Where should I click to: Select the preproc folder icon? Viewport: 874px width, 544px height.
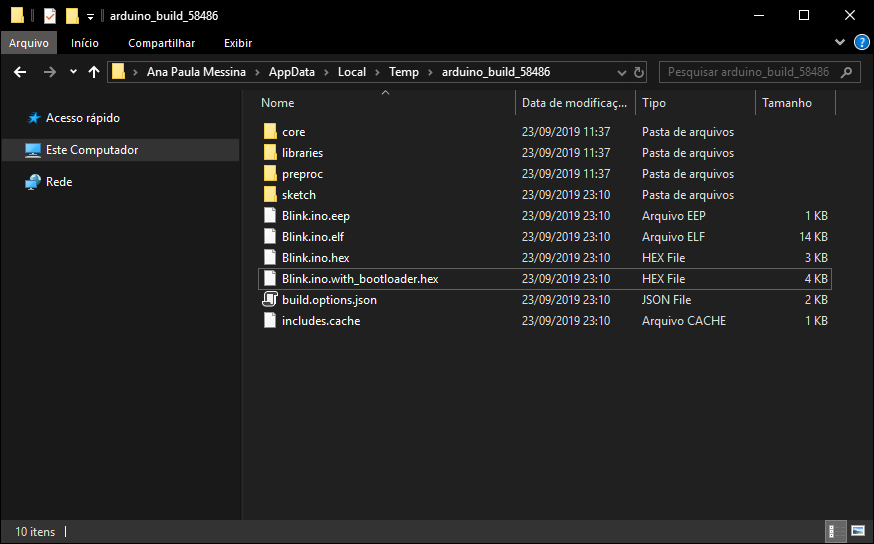coord(270,174)
